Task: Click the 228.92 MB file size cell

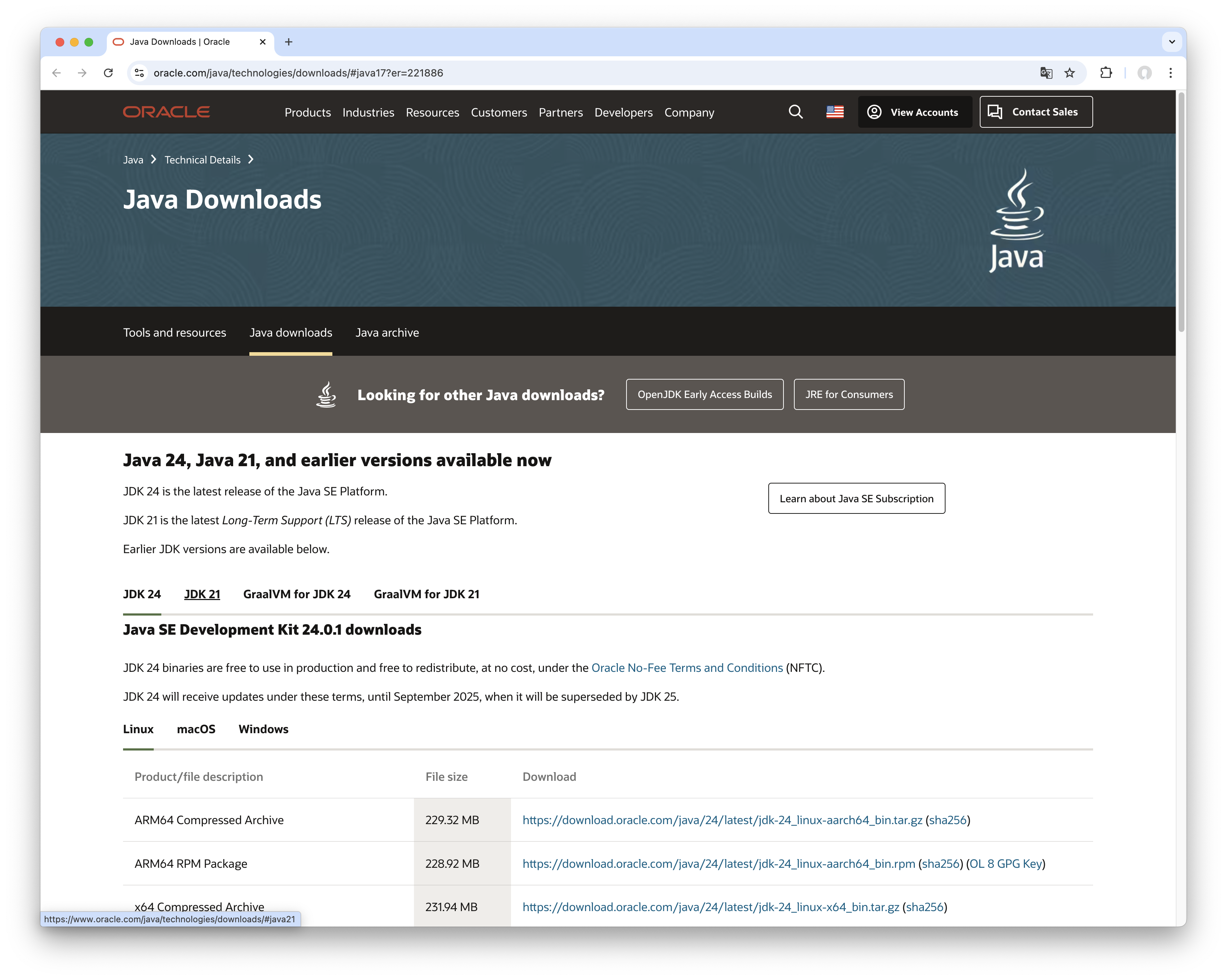Action: pos(462,864)
